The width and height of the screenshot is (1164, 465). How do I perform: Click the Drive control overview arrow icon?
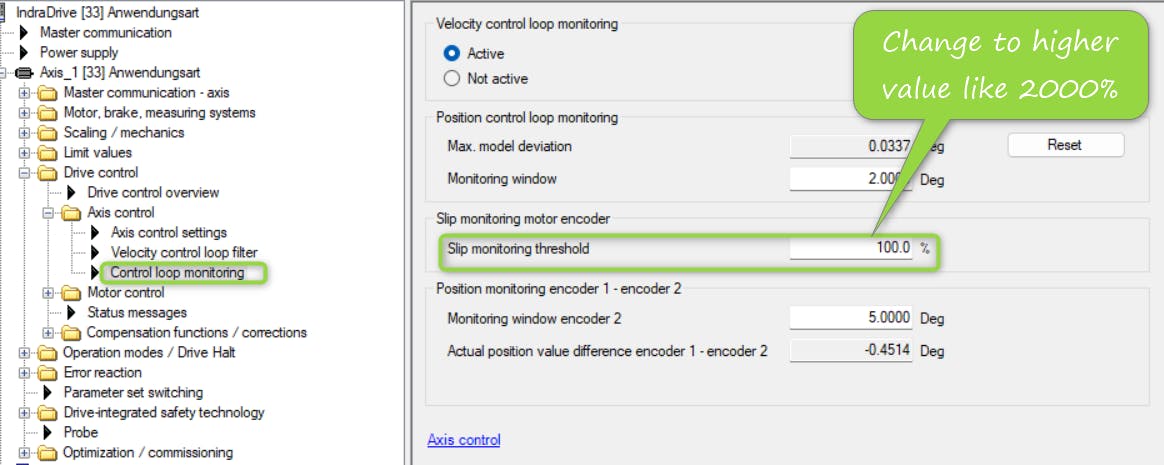[72, 192]
